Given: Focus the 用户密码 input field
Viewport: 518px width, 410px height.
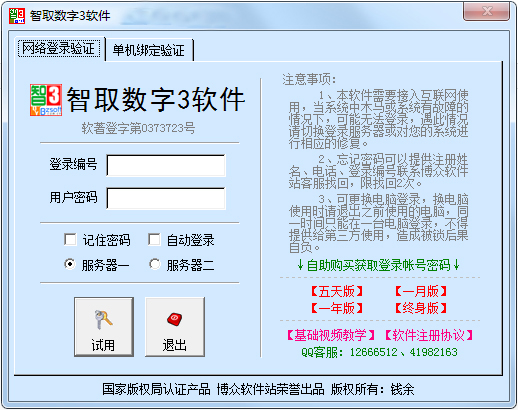Looking at the screenshot, I should coord(166,198).
